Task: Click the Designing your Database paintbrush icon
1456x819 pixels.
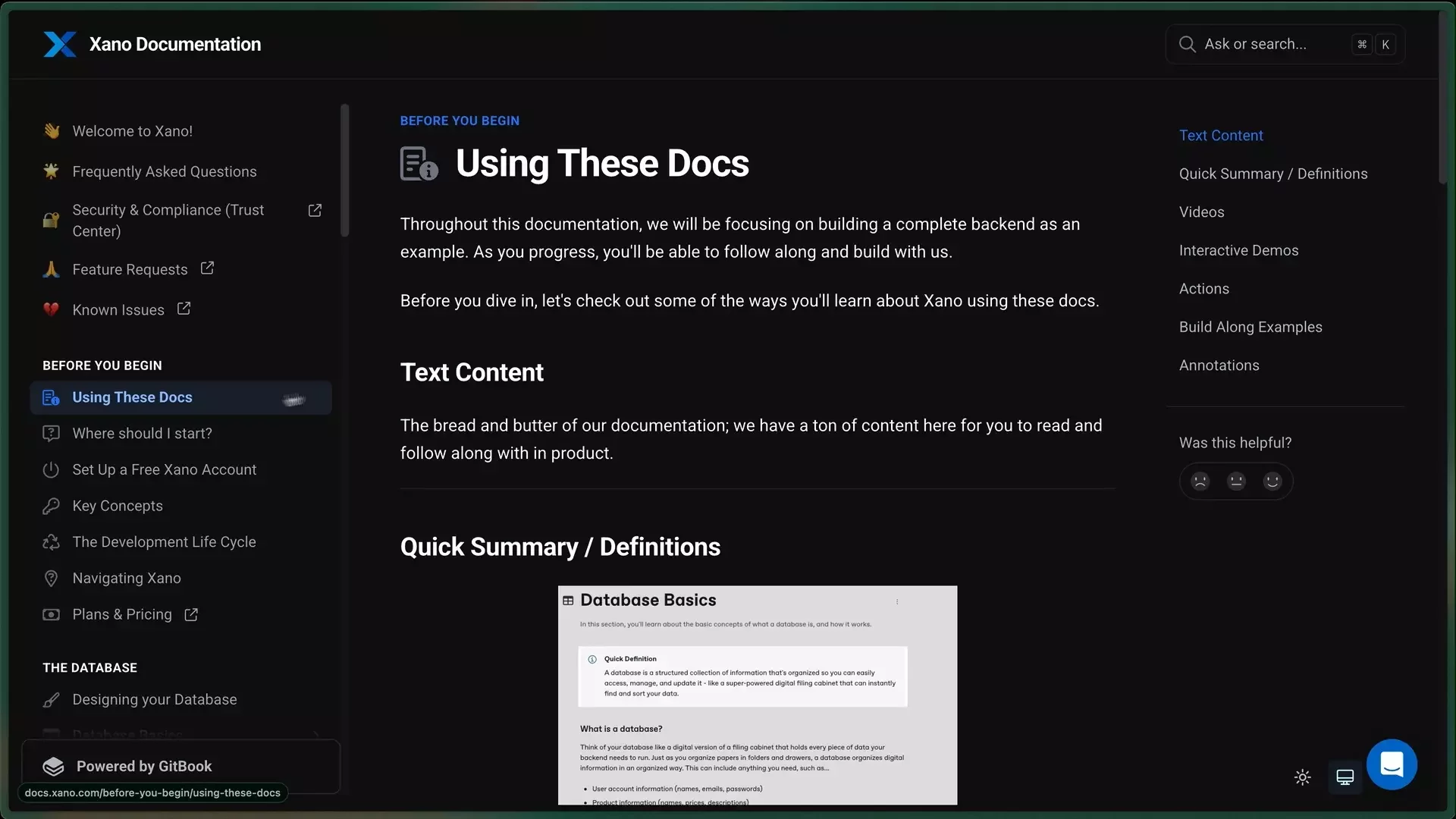Action: 50,699
